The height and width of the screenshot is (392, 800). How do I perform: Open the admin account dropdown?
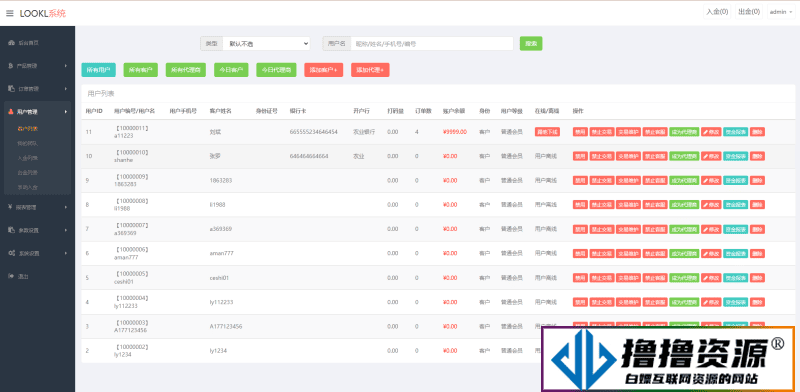781,12
